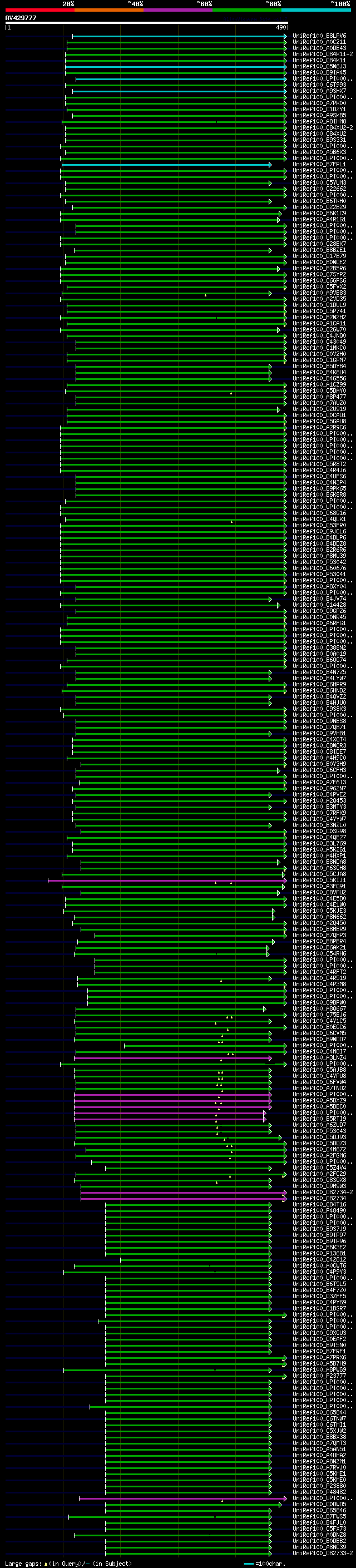
Task: Click the cyan alignment bar of B8LRV6
Action: (x=179, y=36)
